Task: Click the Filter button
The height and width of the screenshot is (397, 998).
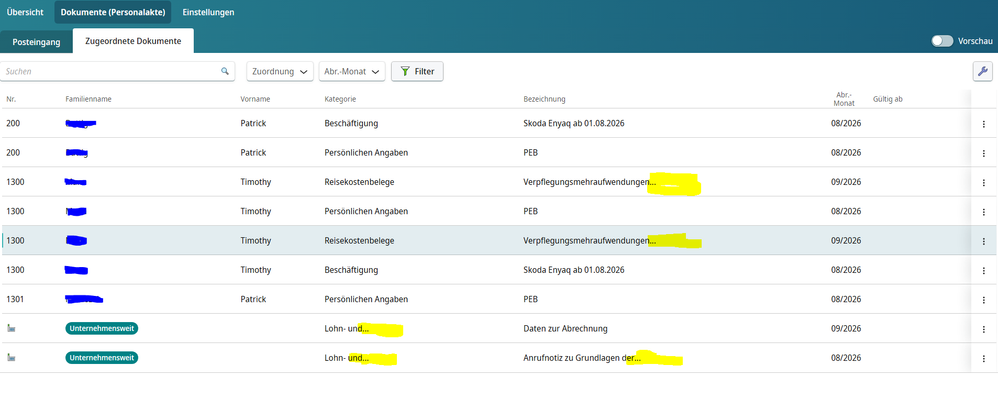Action: point(417,71)
